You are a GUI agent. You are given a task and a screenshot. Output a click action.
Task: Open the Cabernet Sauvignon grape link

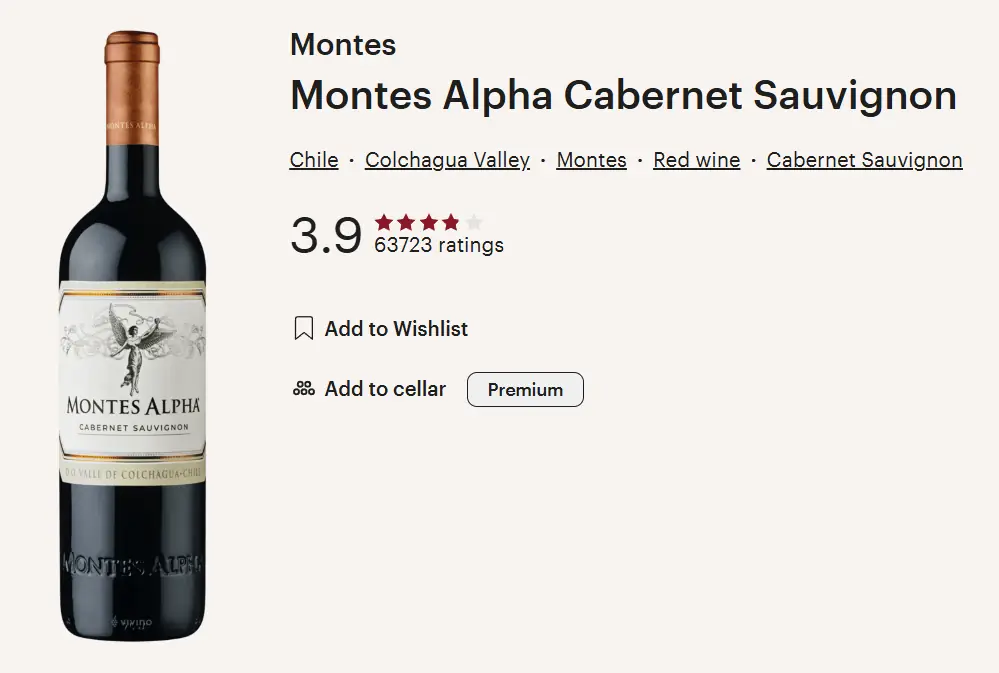coord(864,160)
